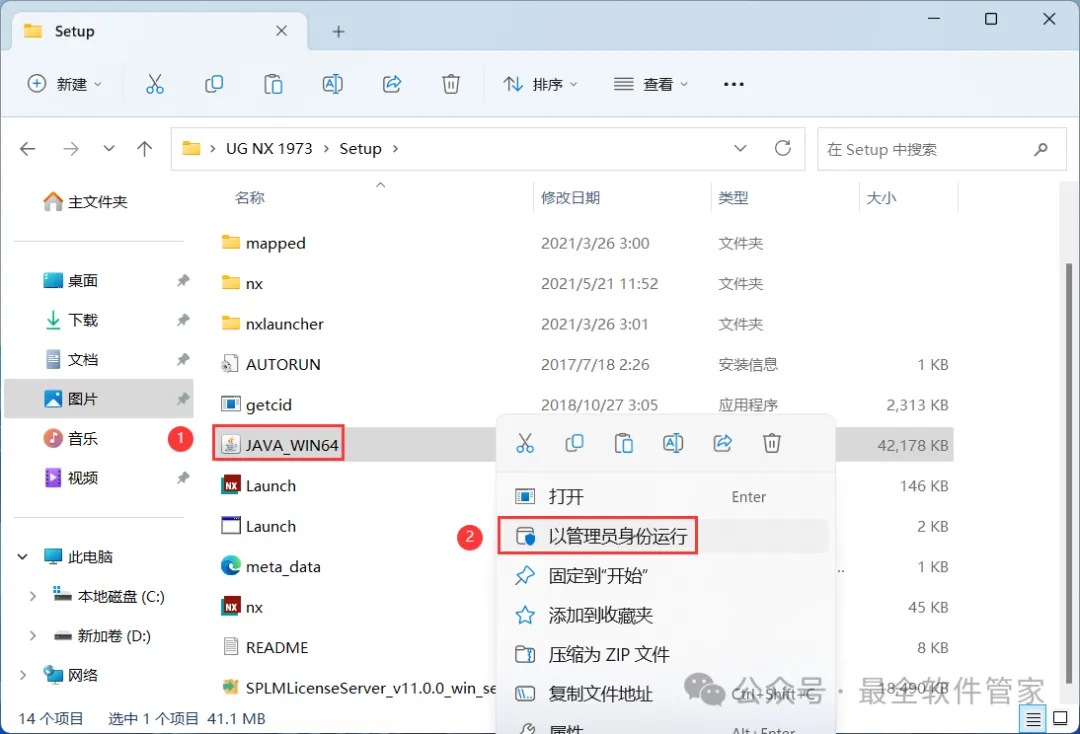Click UG NX 1973 in the breadcrumb
This screenshot has width=1080, height=734.
click(x=269, y=149)
